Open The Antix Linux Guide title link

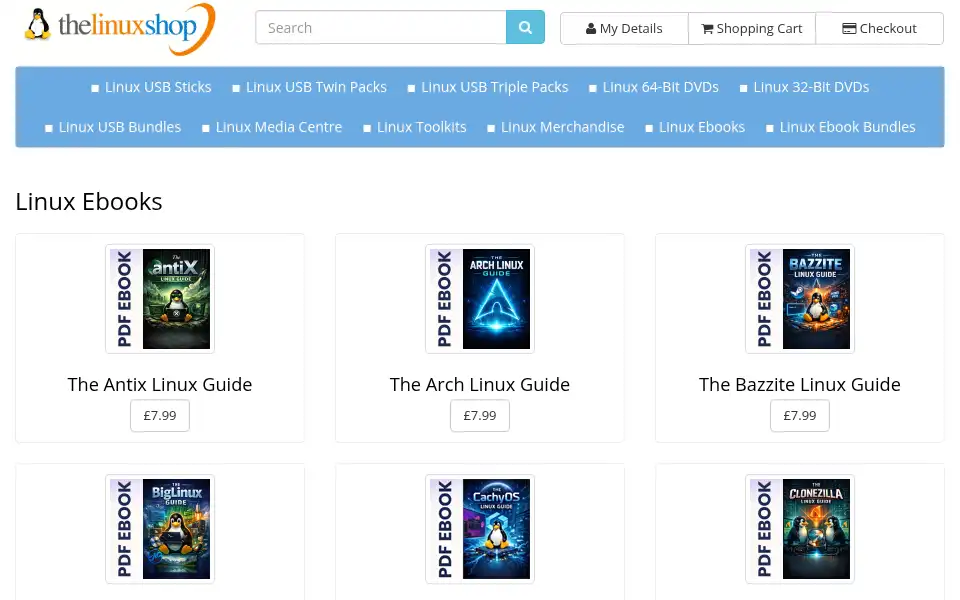(x=160, y=384)
